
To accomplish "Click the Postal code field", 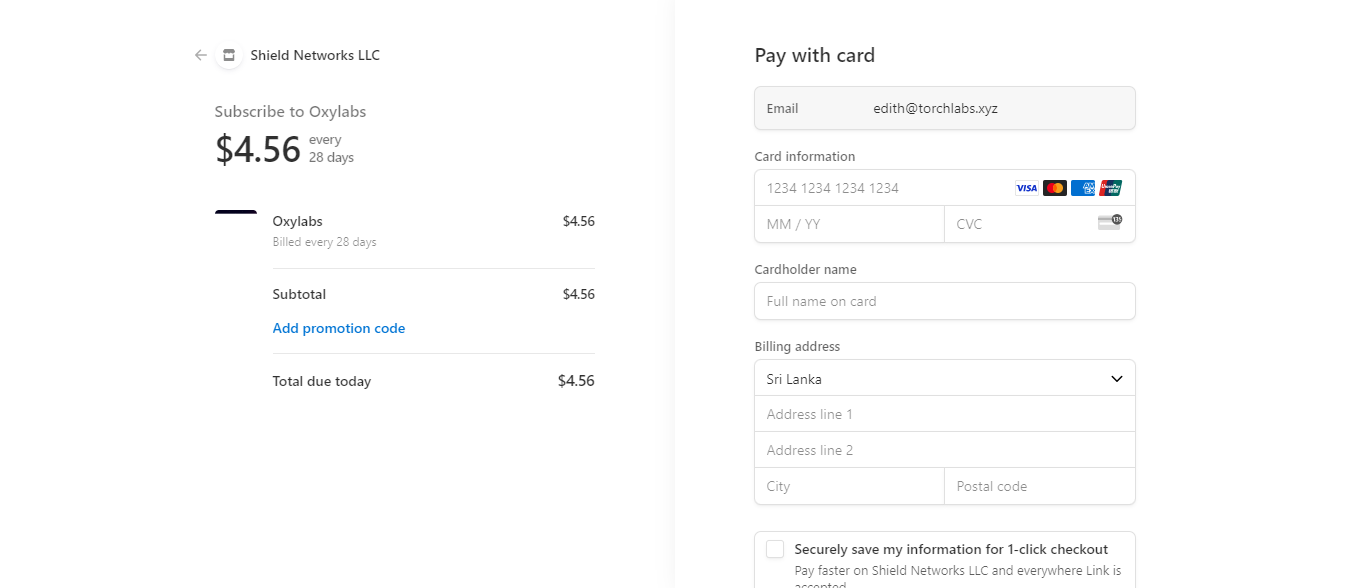I will (1039, 486).
